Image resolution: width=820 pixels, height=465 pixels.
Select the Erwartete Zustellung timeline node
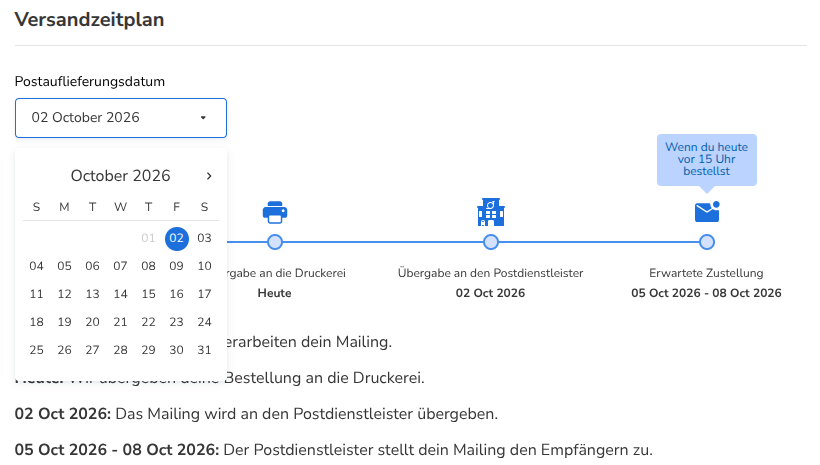(707, 242)
